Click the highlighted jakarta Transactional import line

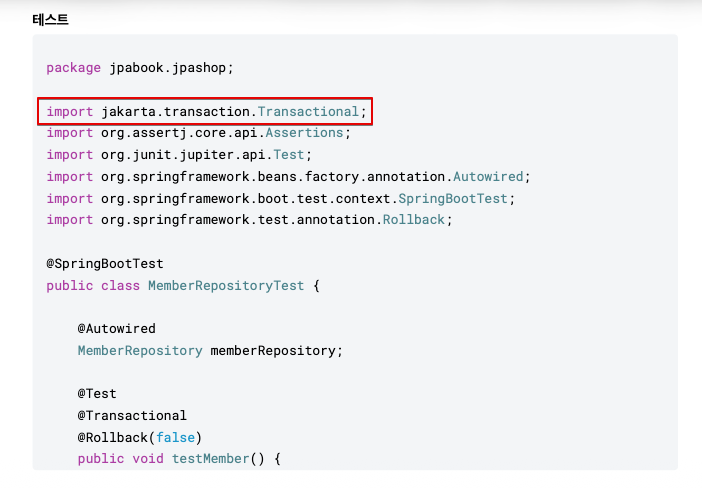tap(205, 112)
